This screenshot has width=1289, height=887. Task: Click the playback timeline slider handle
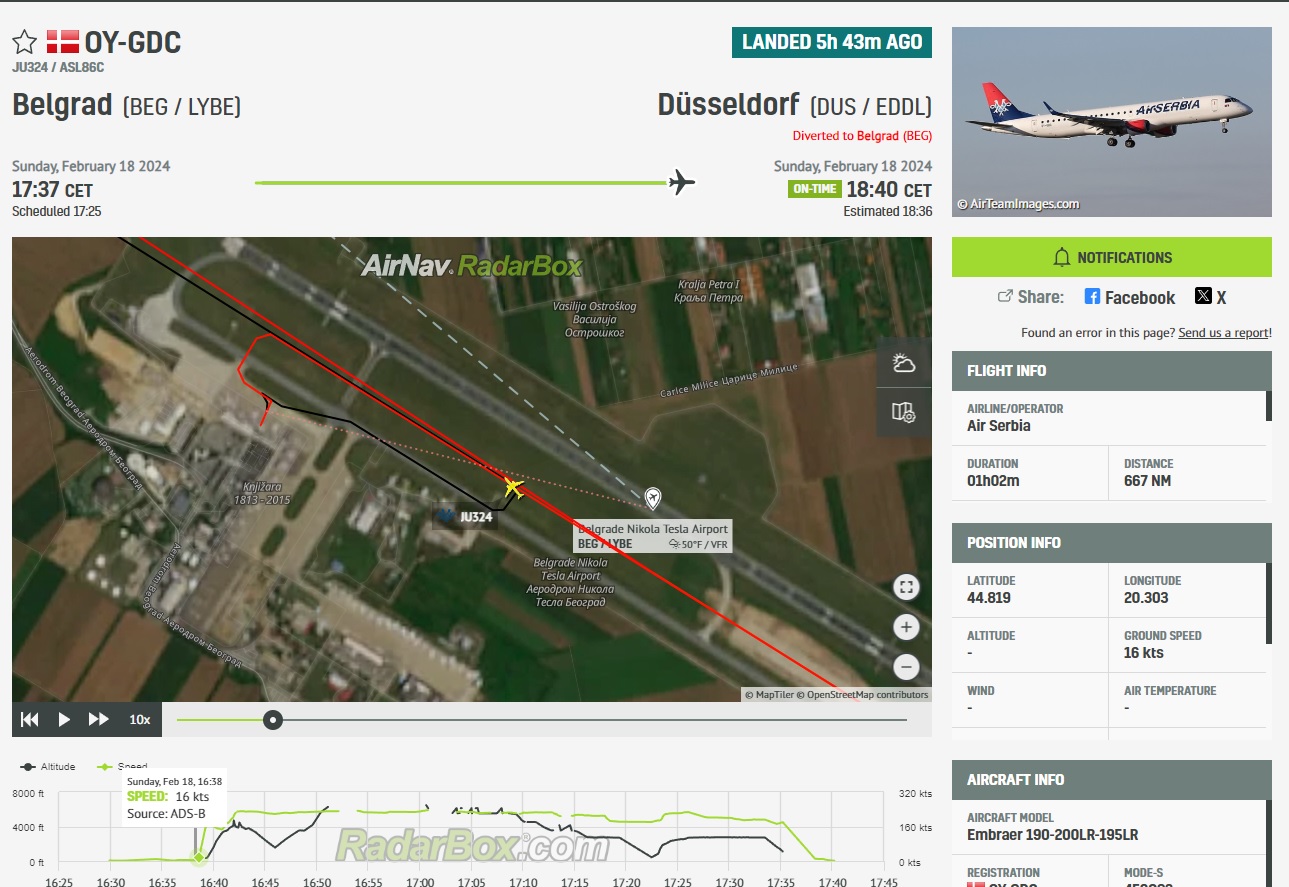point(272,719)
